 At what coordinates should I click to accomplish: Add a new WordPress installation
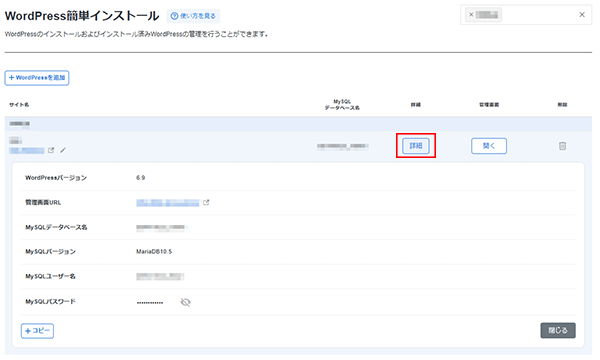tap(37, 78)
